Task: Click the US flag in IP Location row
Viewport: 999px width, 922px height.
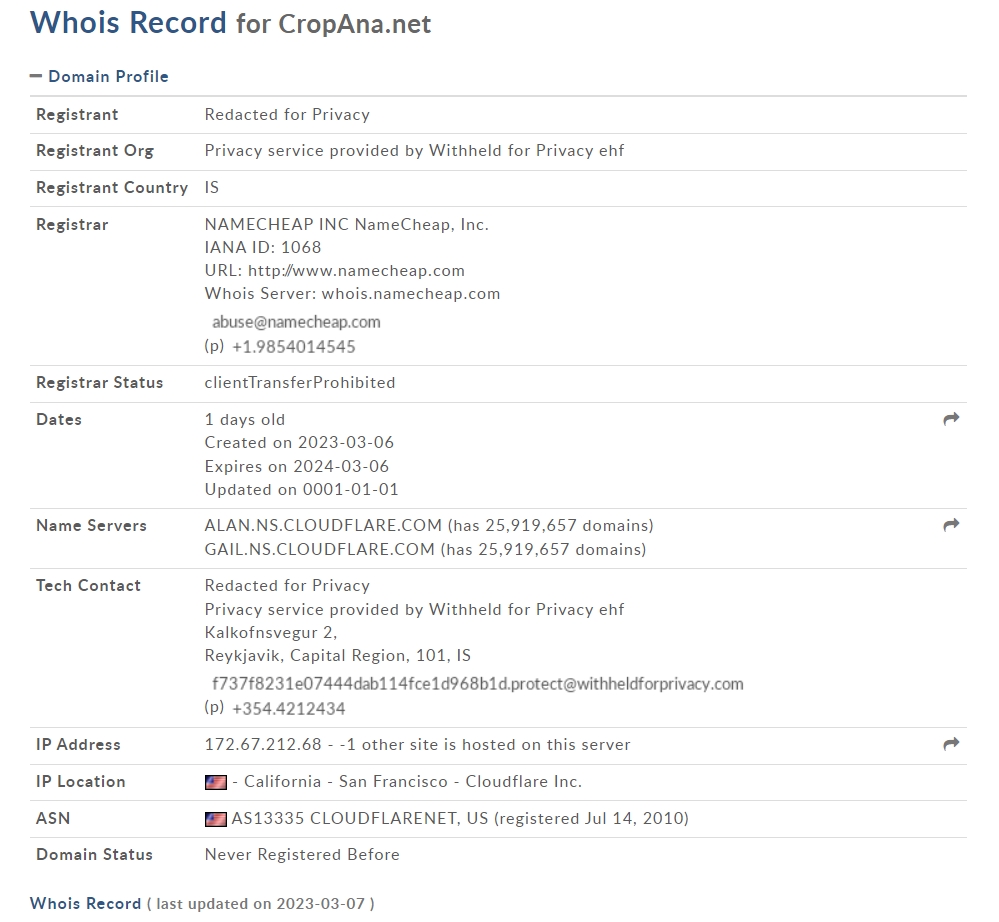Action: tap(215, 782)
